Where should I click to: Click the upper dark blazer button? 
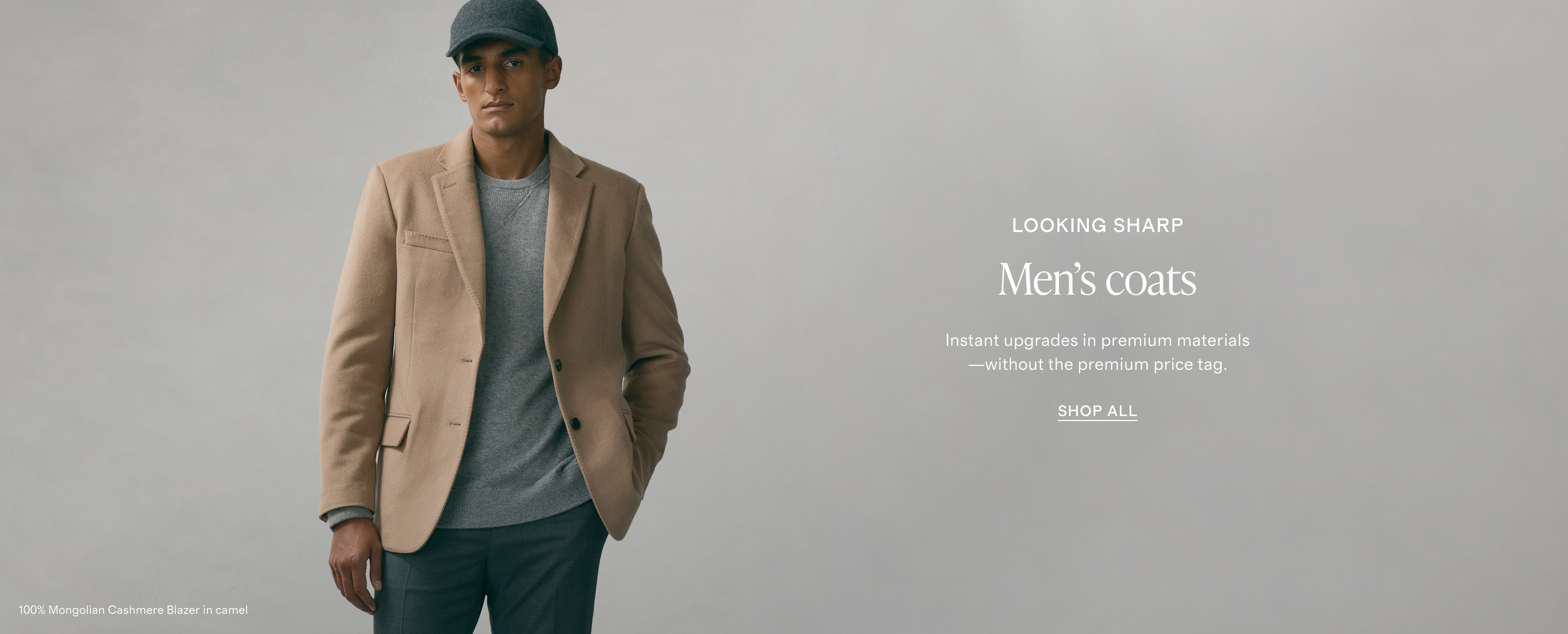[x=558, y=364]
